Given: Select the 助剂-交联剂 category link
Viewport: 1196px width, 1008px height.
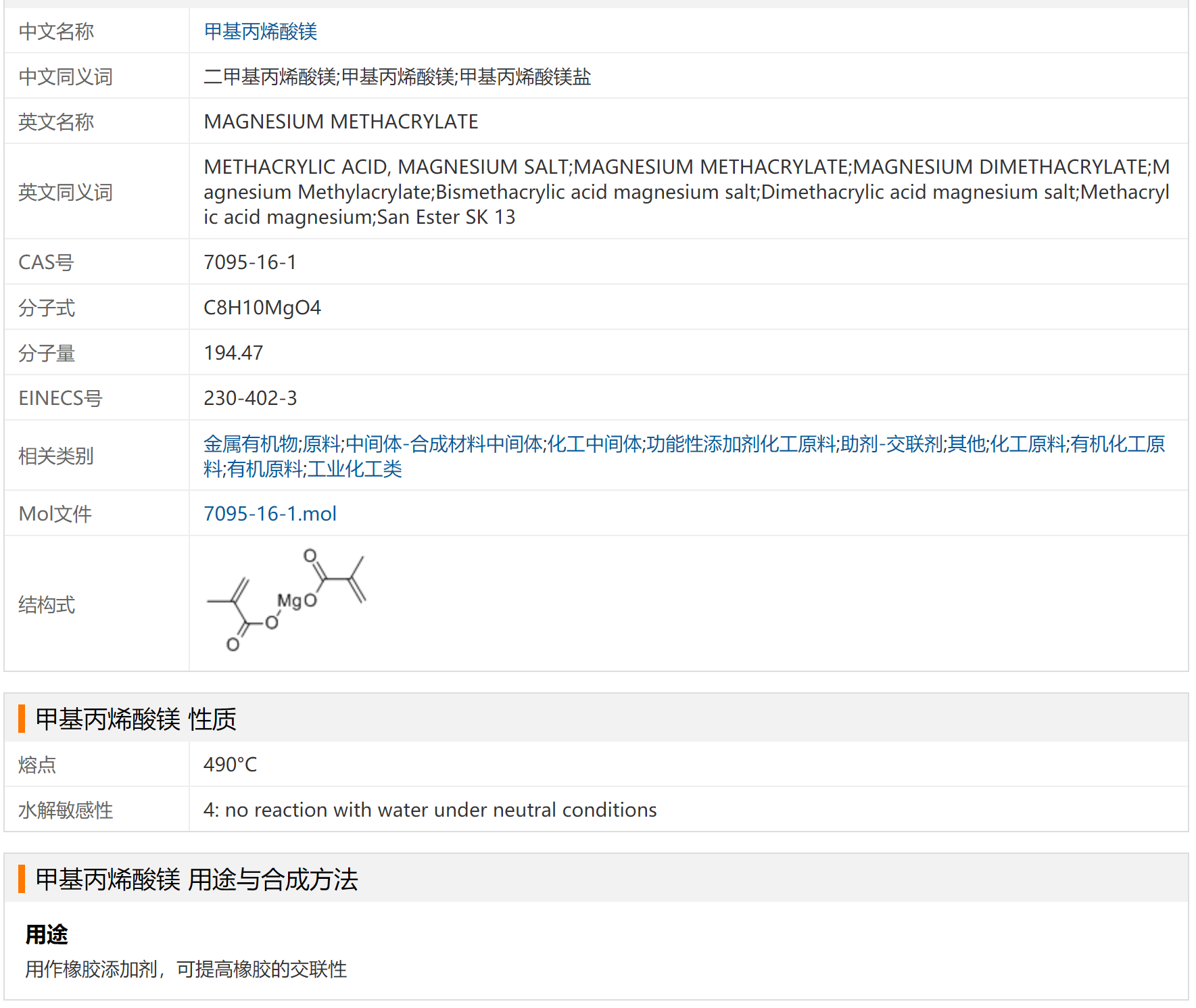Looking at the screenshot, I should [x=891, y=444].
